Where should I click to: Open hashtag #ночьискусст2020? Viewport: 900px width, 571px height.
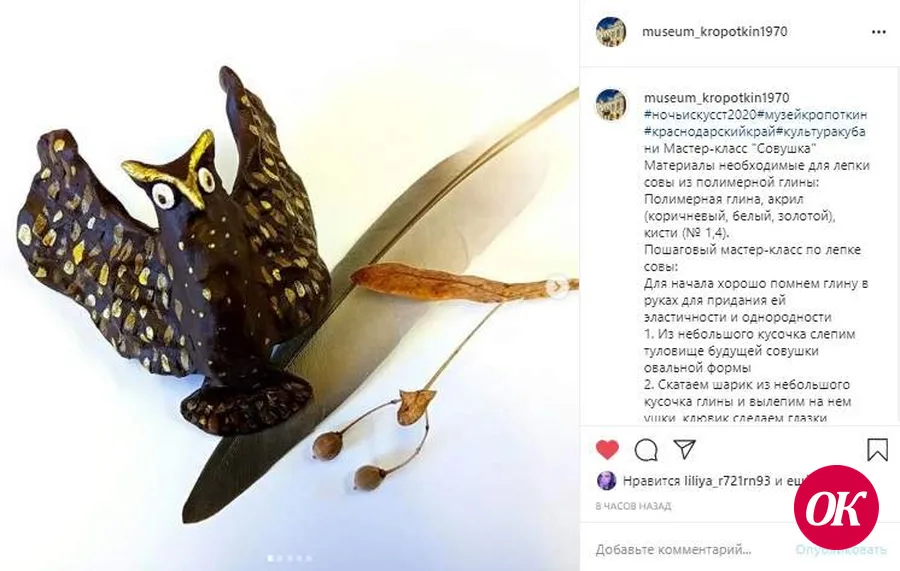700,115
